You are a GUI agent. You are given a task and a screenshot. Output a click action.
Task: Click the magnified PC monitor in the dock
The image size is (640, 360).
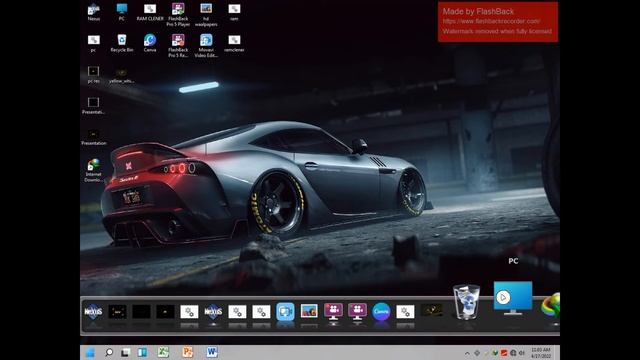point(513,298)
